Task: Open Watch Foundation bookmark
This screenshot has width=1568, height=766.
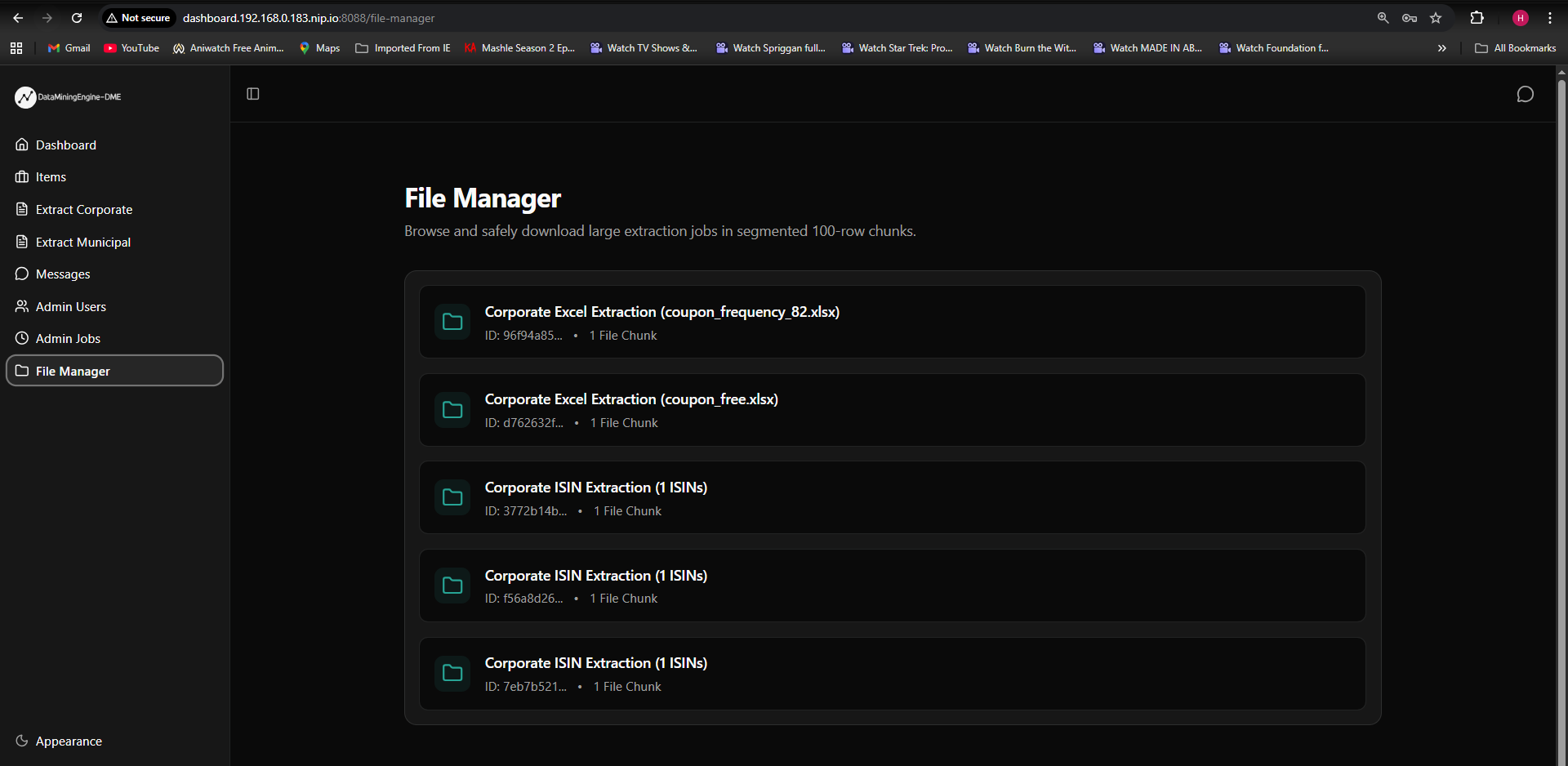Action: pos(1273,48)
